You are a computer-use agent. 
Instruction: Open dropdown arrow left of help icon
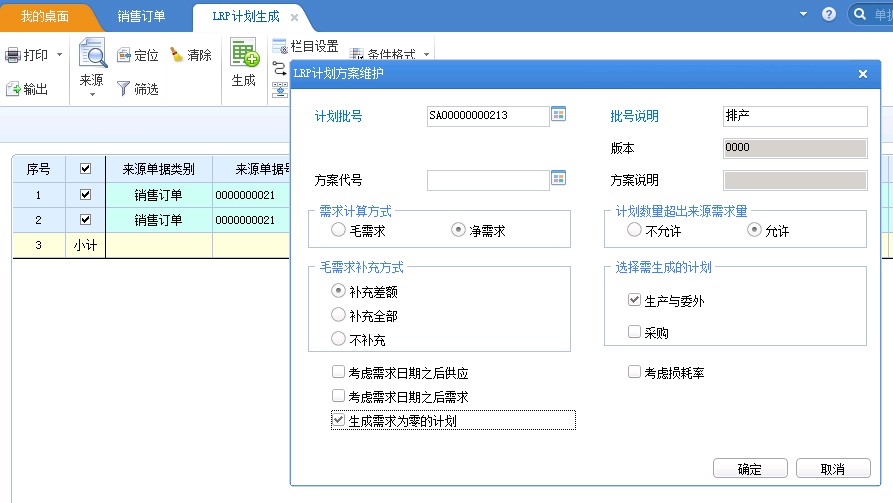(803, 14)
